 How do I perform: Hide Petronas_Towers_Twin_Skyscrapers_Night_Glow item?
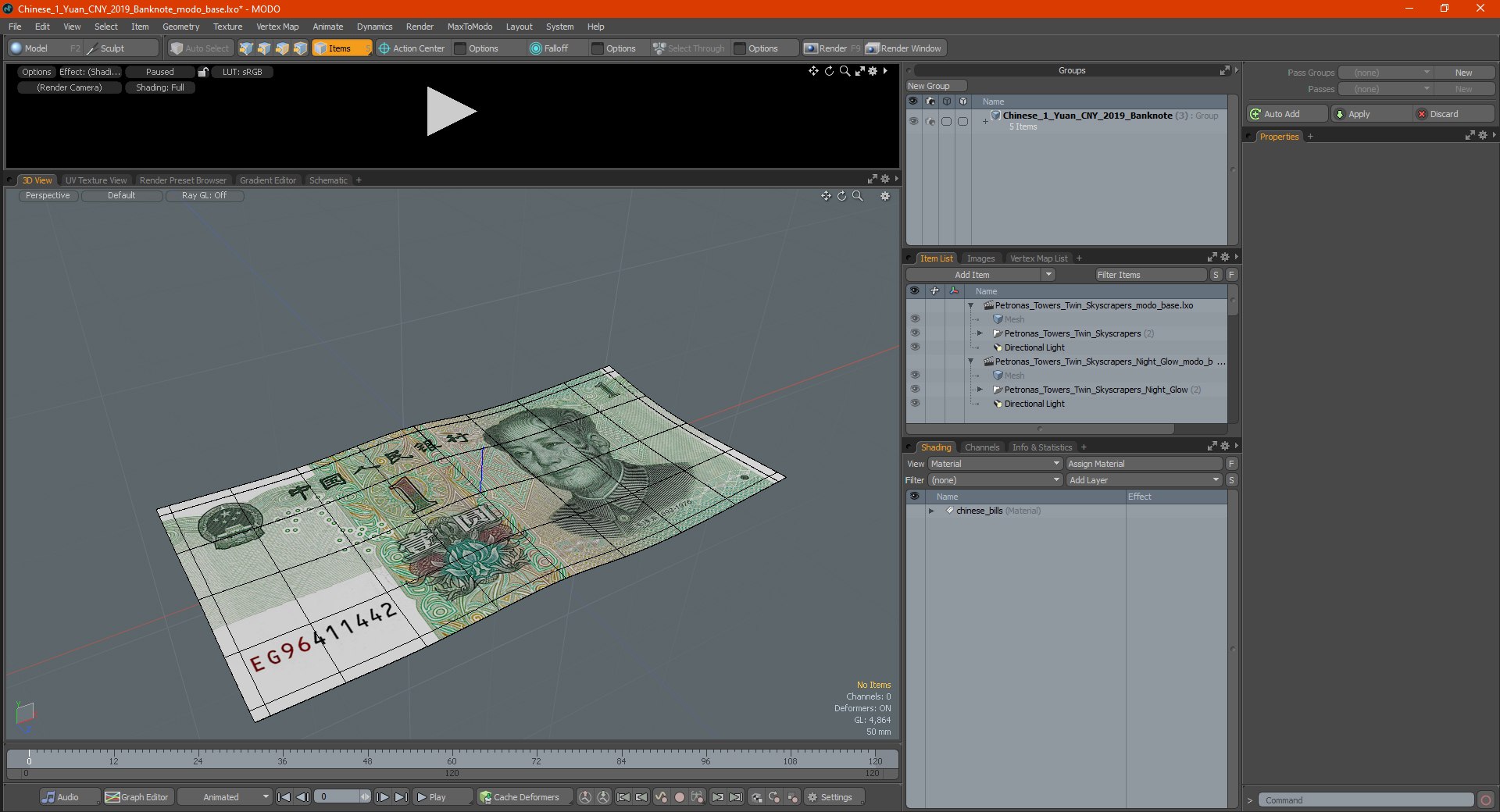pos(915,390)
